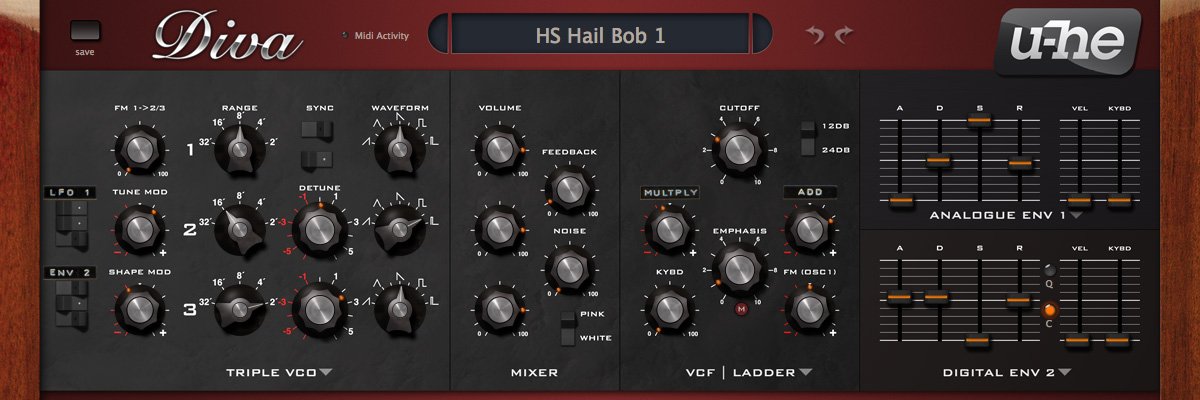The height and width of the screenshot is (400, 1200).
Task: Click the save button
Action: (x=85, y=30)
